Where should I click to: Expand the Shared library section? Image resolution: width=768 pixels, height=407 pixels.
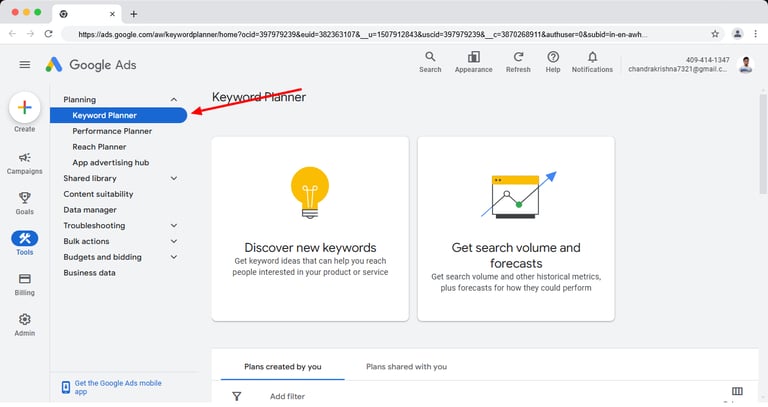click(x=174, y=178)
